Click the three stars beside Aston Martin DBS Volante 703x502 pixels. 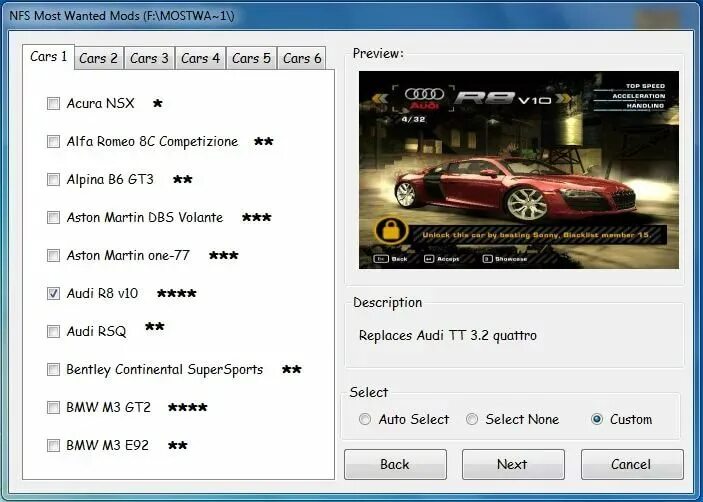coord(256,217)
